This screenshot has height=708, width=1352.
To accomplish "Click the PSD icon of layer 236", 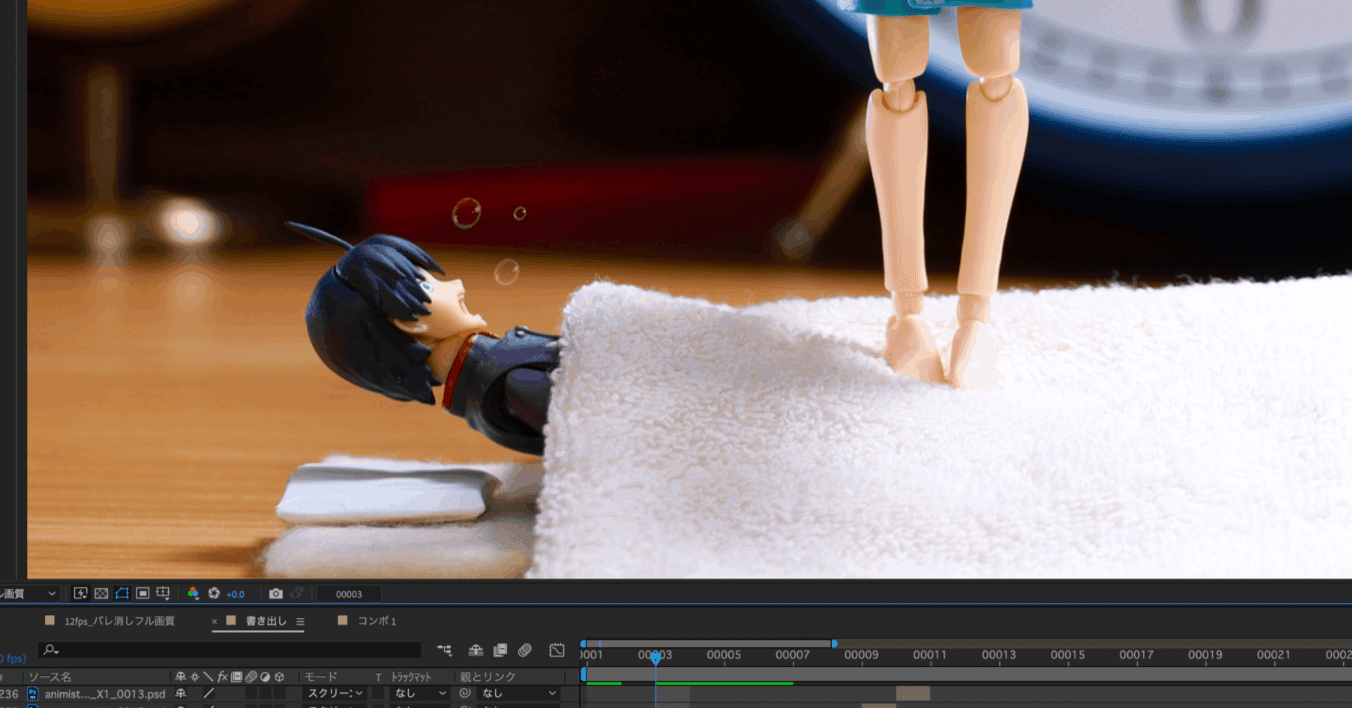I will point(32,694).
